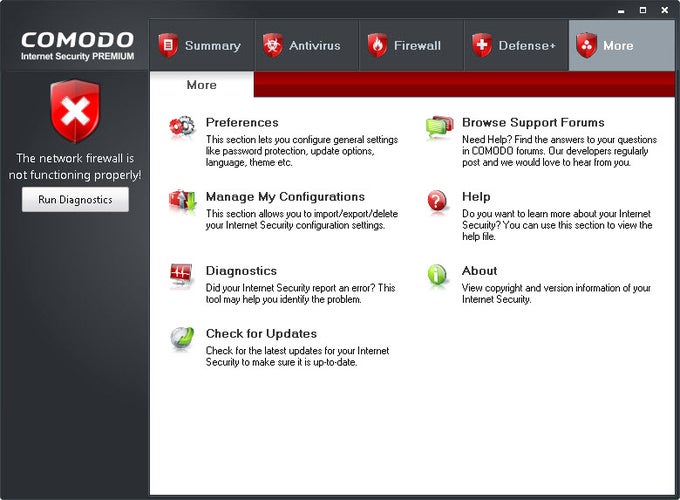The image size is (680, 500).
Task: Close the COMODO window
Action: pyautogui.click(x=664, y=10)
